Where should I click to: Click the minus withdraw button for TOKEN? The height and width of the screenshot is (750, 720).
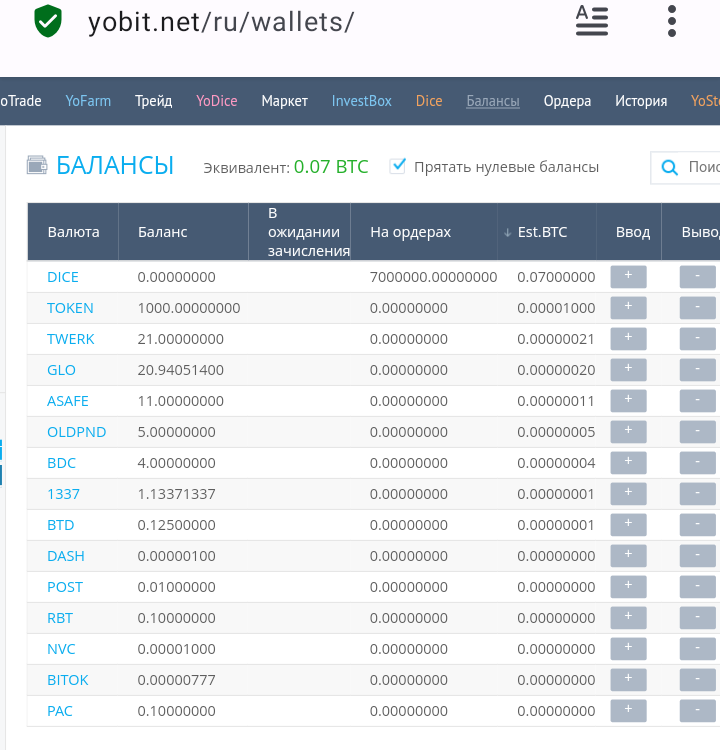698,308
